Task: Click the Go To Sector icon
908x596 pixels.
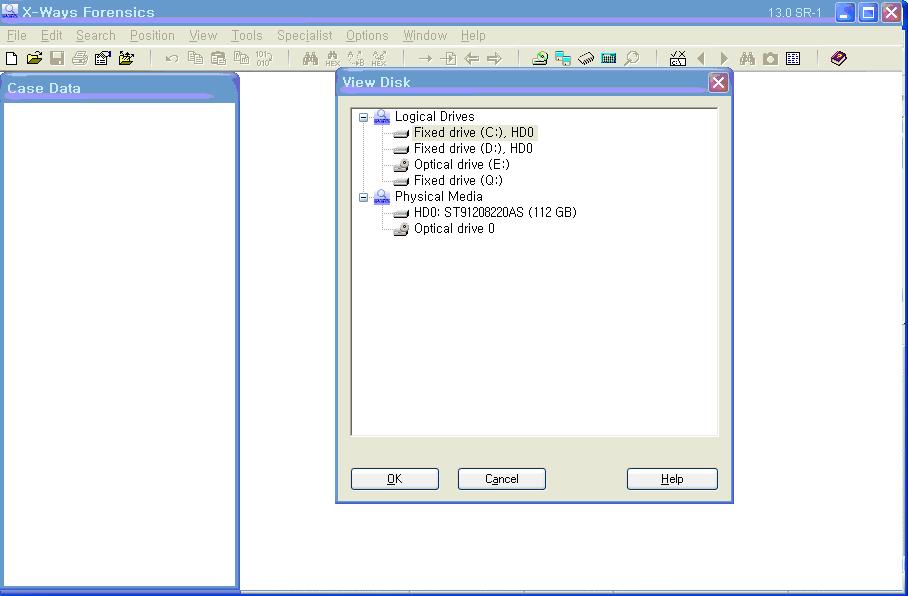Action: coord(448,58)
